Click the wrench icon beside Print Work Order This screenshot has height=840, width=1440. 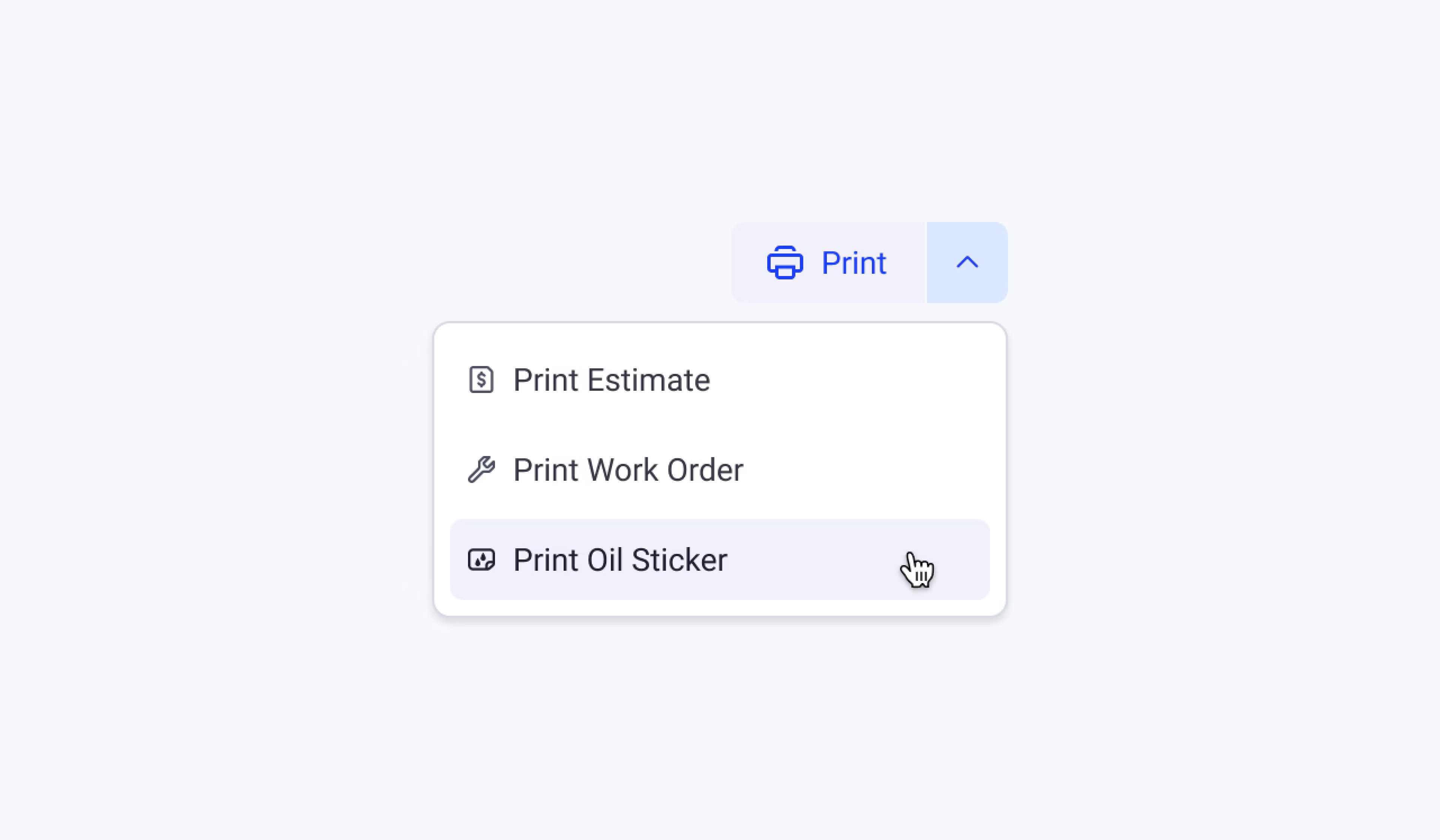pyautogui.click(x=481, y=470)
